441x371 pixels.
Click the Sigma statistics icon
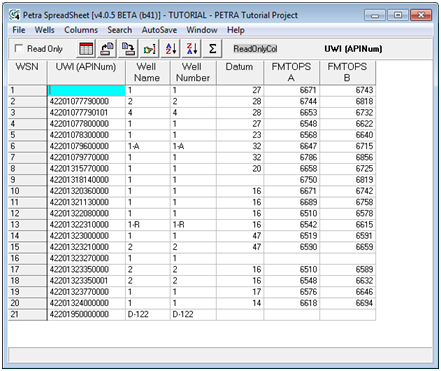point(212,49)
